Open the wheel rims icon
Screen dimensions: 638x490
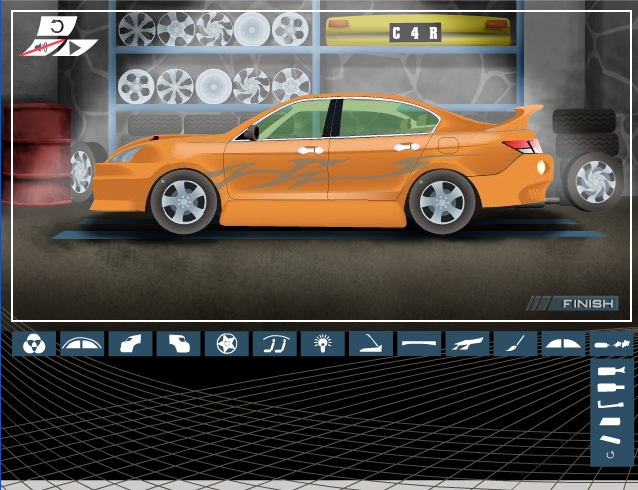pyautogui.click(x=226, y=344)
